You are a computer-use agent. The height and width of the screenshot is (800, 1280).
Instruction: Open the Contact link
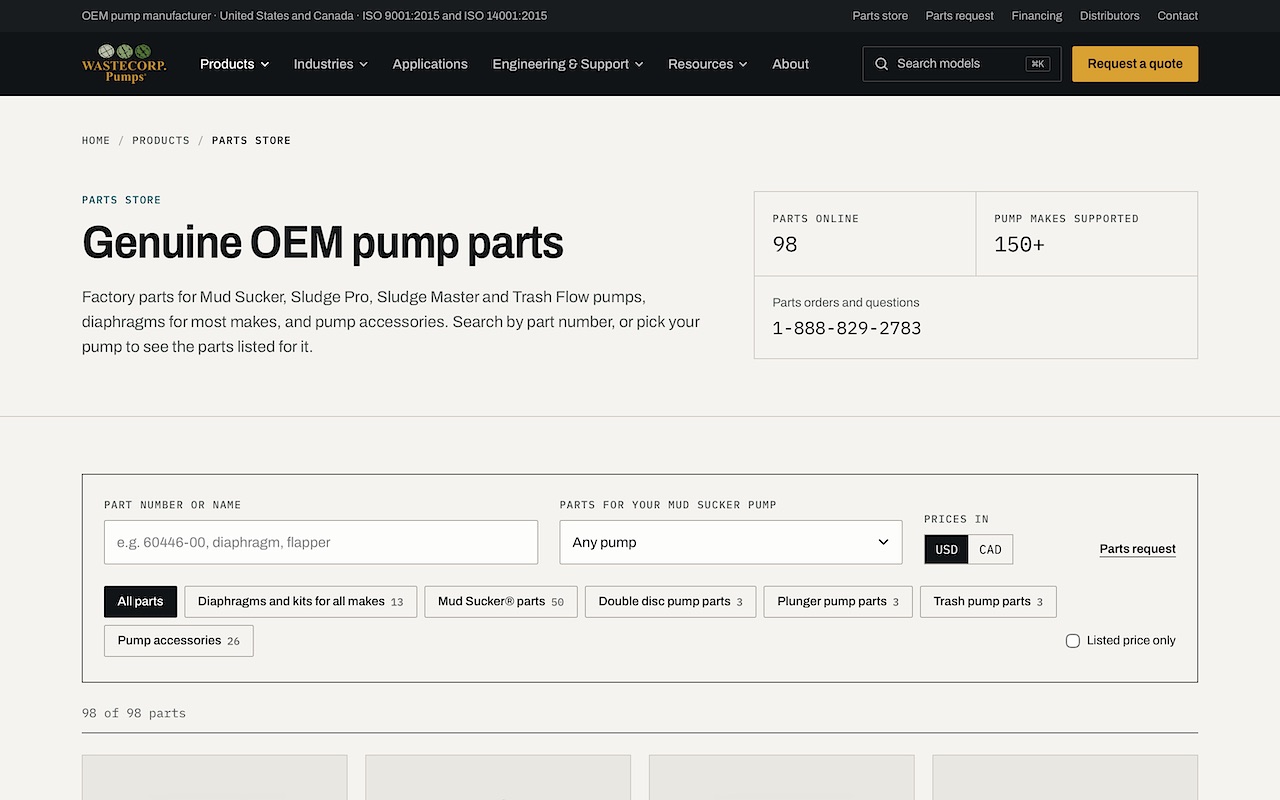click(1178, 16)
